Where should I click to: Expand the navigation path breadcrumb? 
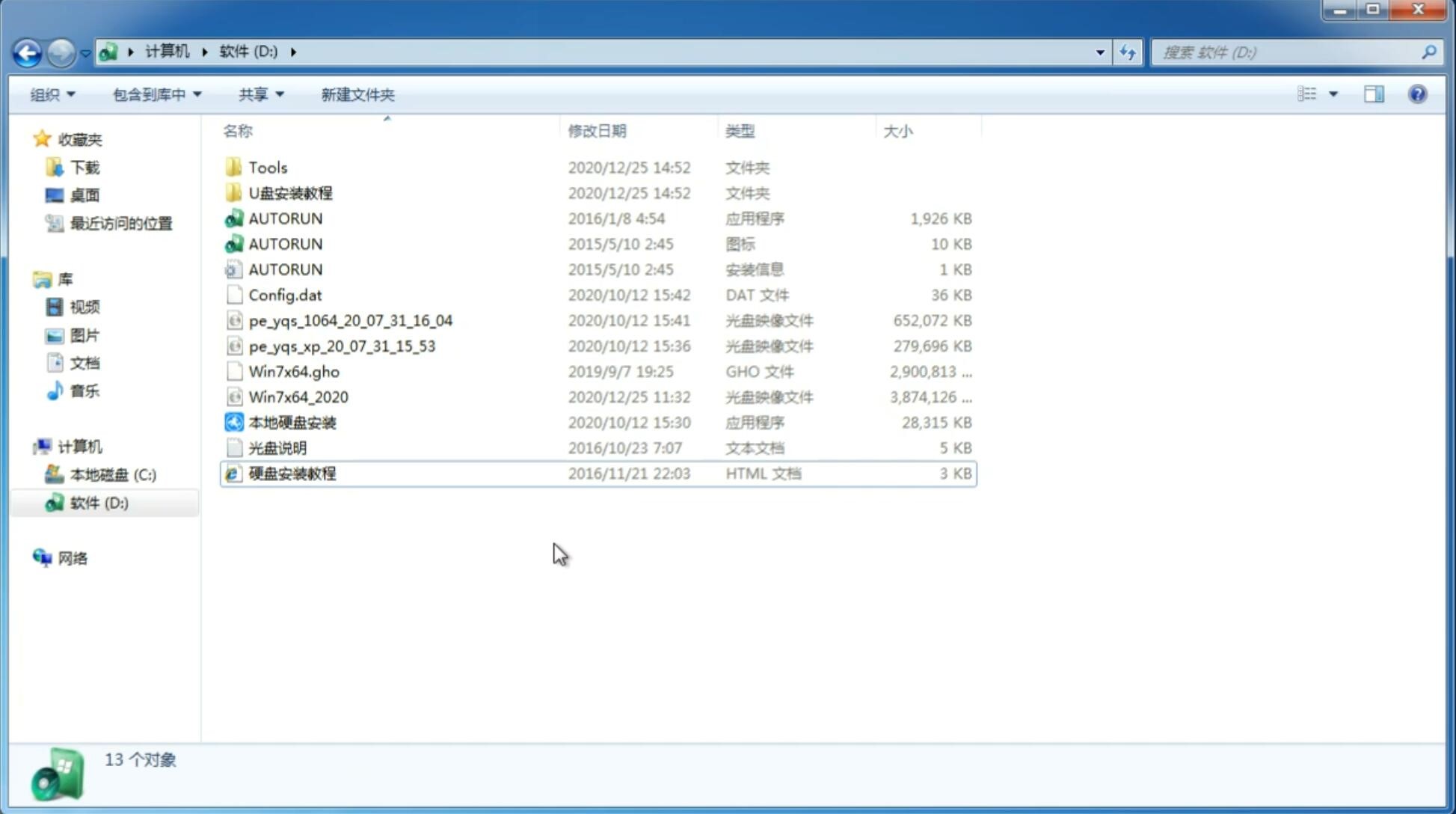[293, 51]
